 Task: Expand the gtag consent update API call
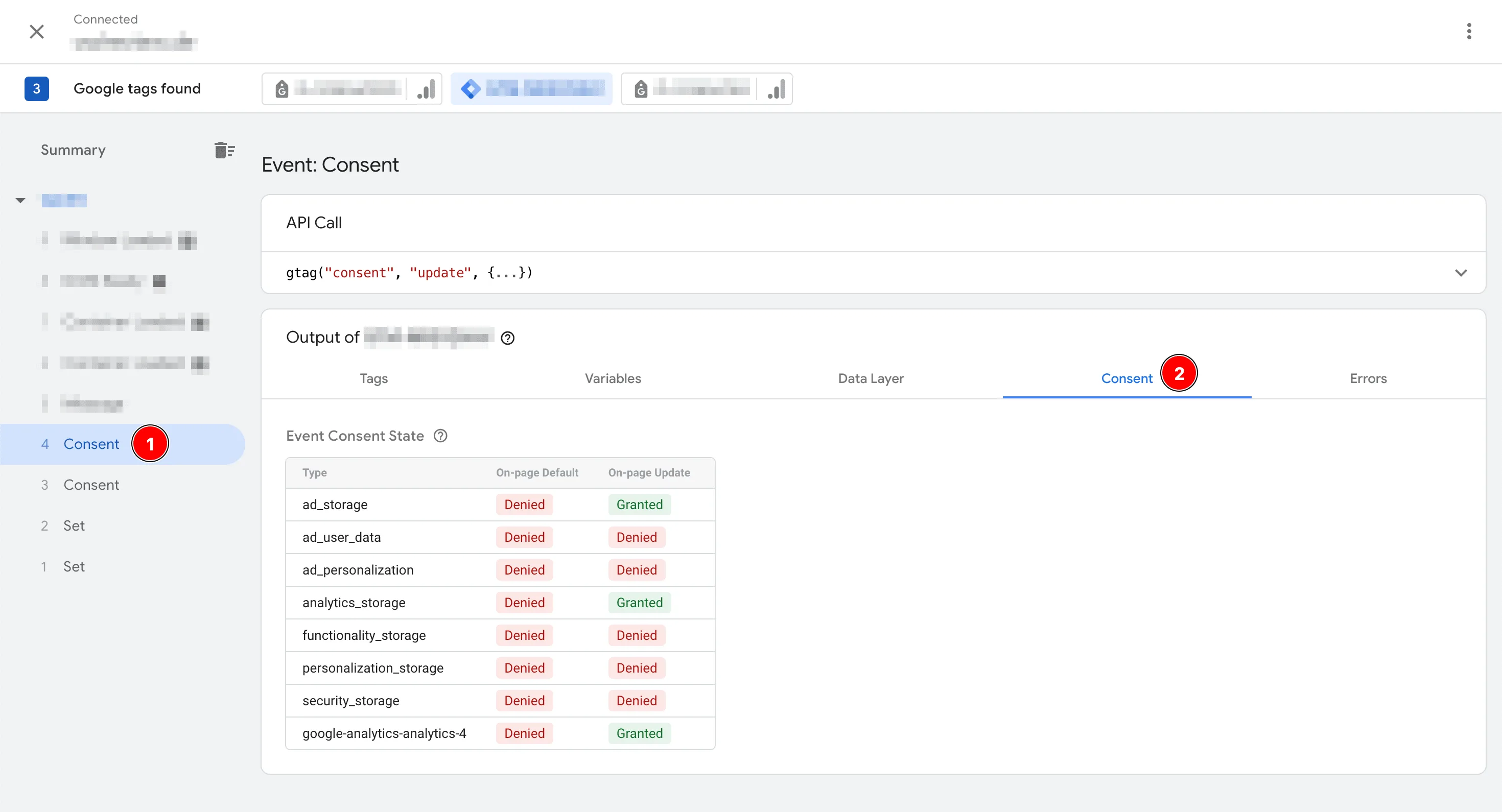(1460, 273)
